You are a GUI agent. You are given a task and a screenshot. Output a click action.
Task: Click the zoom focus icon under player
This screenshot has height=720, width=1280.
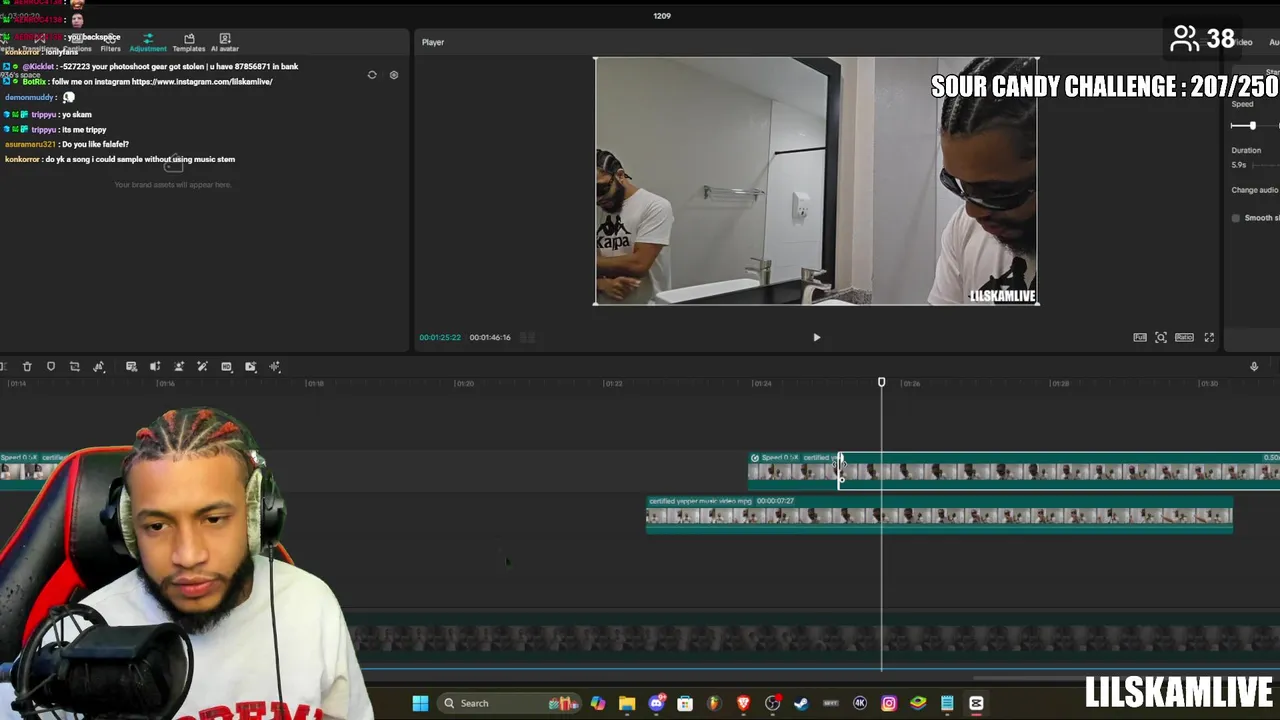click(x=1161, y=338)
